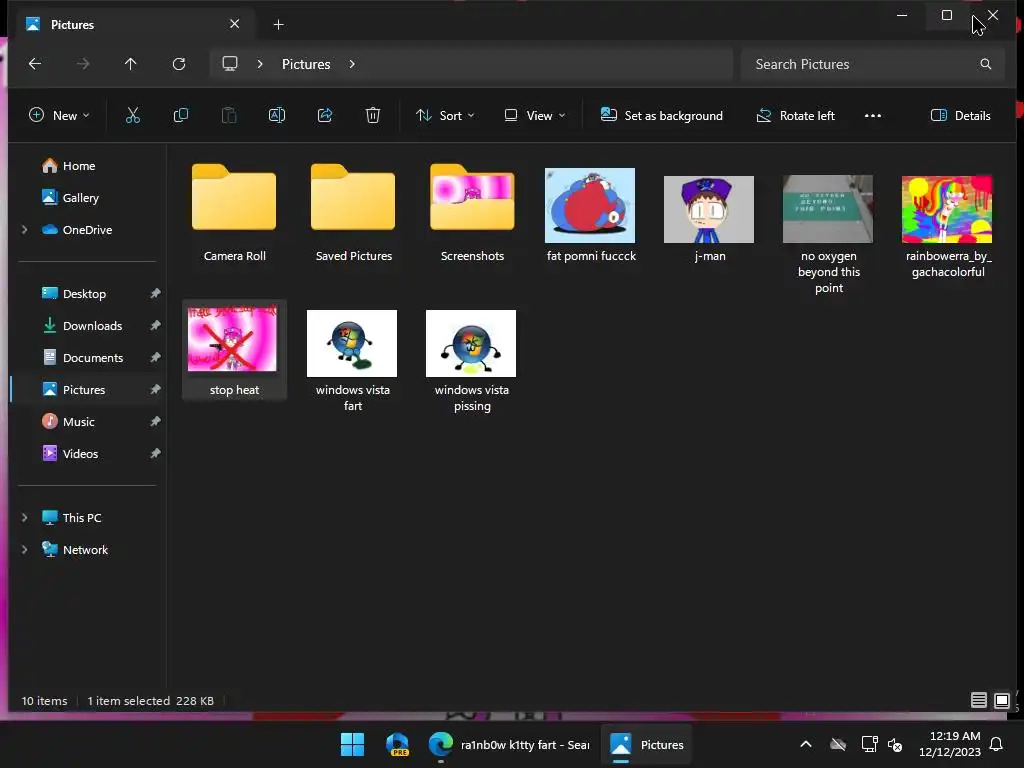
Task: Click Pictures in the address breadcrumb
Action: click(306, 64)
